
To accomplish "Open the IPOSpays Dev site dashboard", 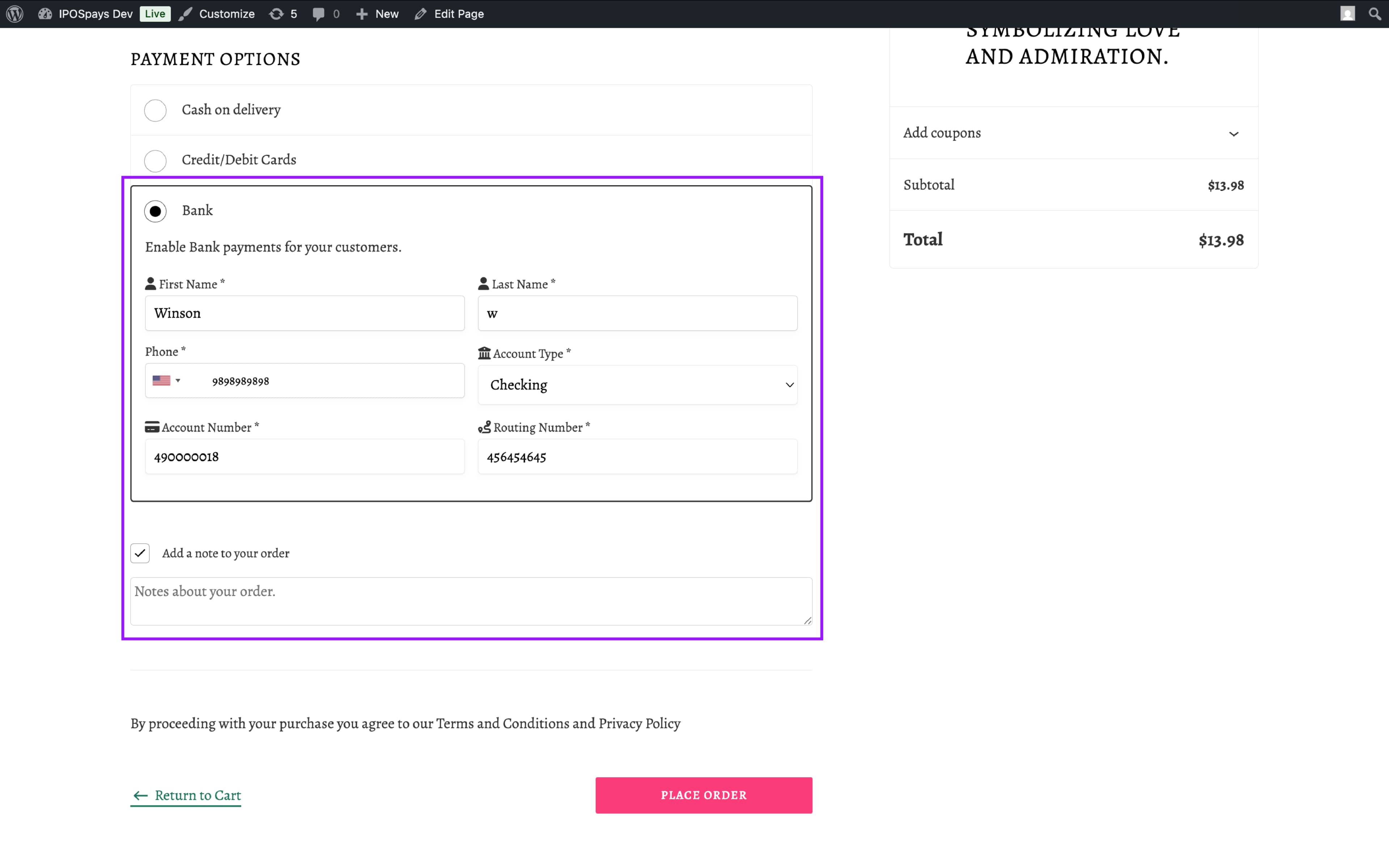I will click(x=85, y=14).
